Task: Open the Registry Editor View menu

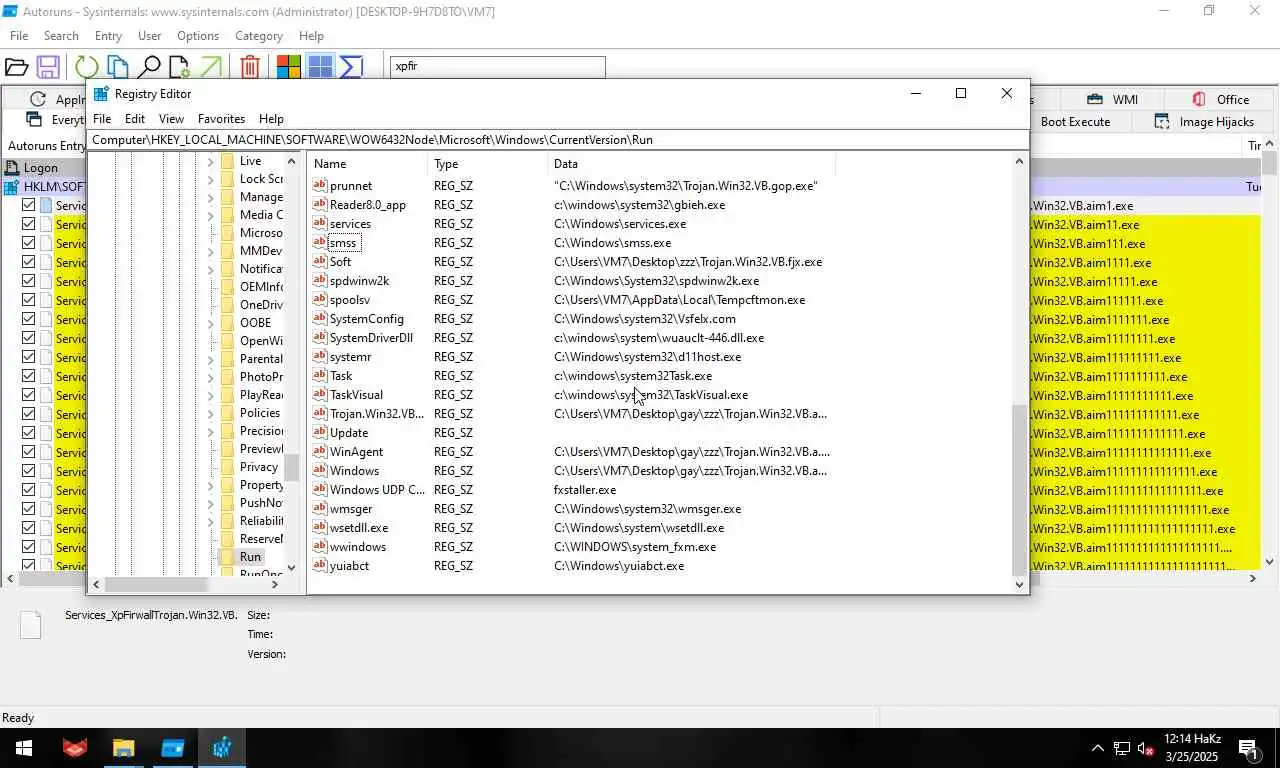Action: 171,118
